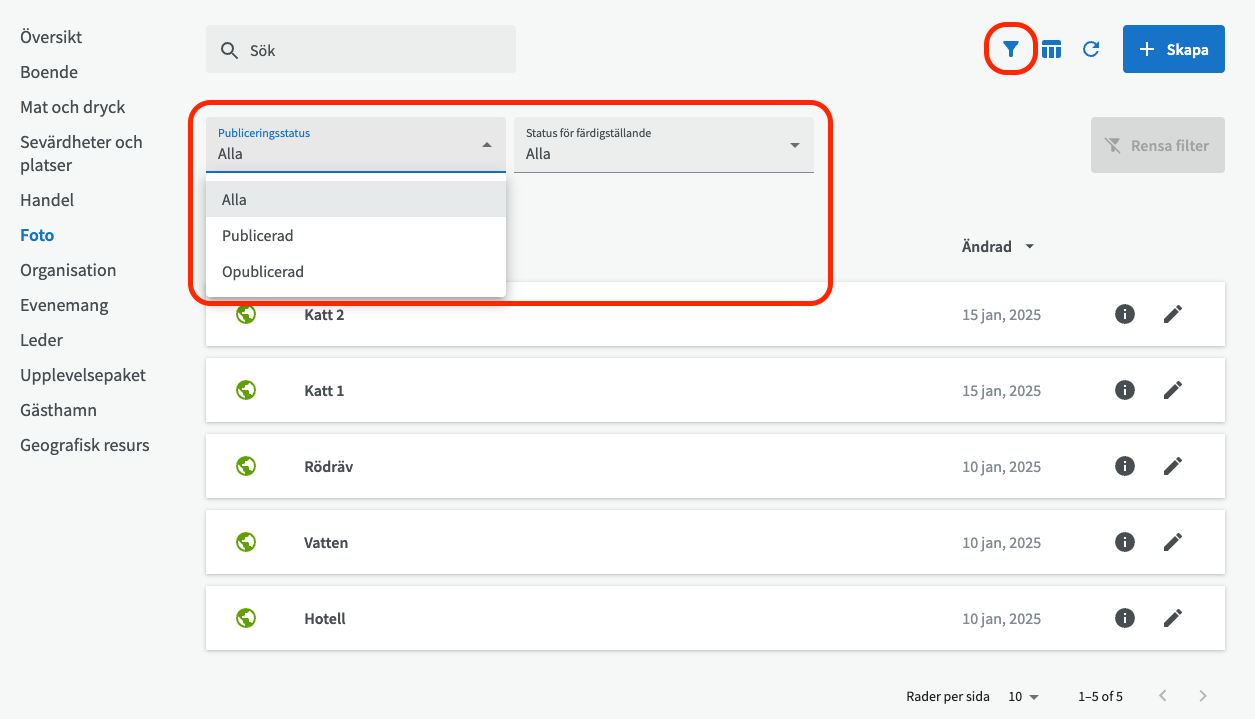Image resolution: width=1255 pixels, height=719 pixels.
Task: Select Alla option in open list
Action: pos(234,200)
